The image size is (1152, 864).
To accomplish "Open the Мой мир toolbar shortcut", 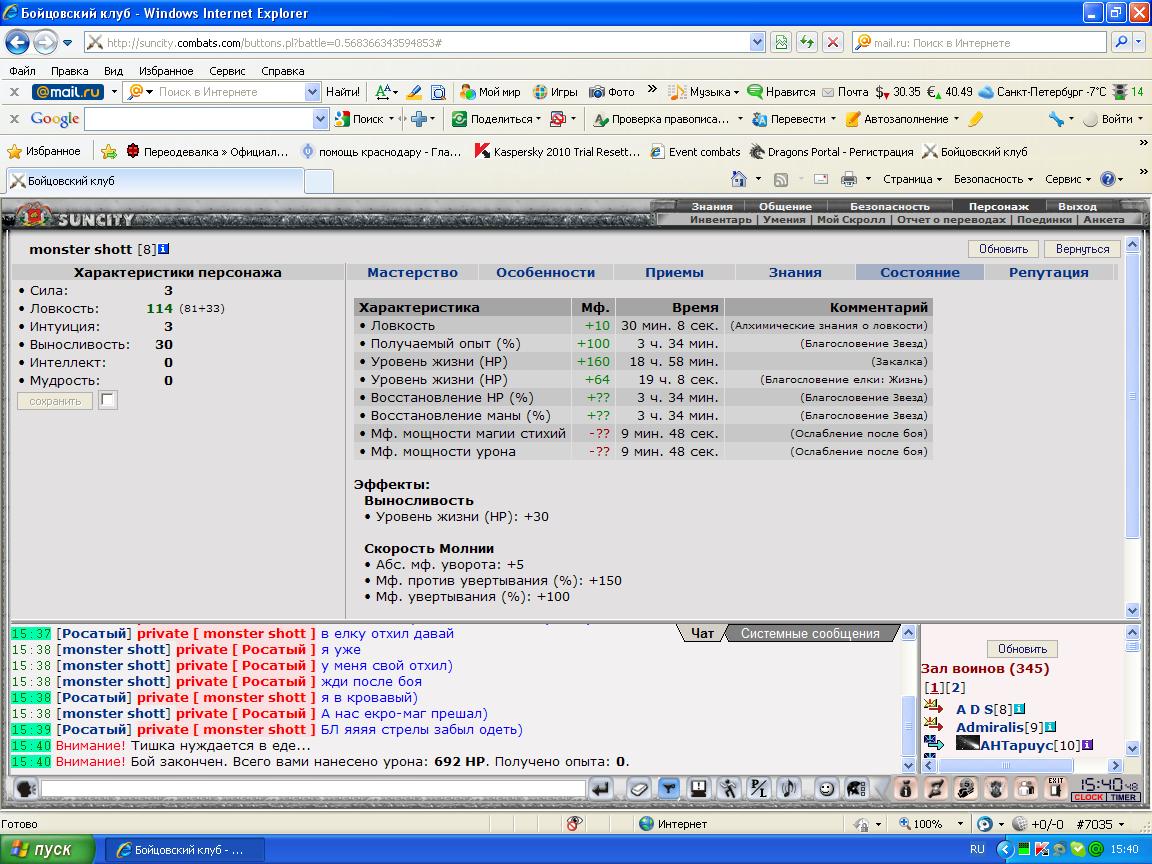I will tap(489, 92).
